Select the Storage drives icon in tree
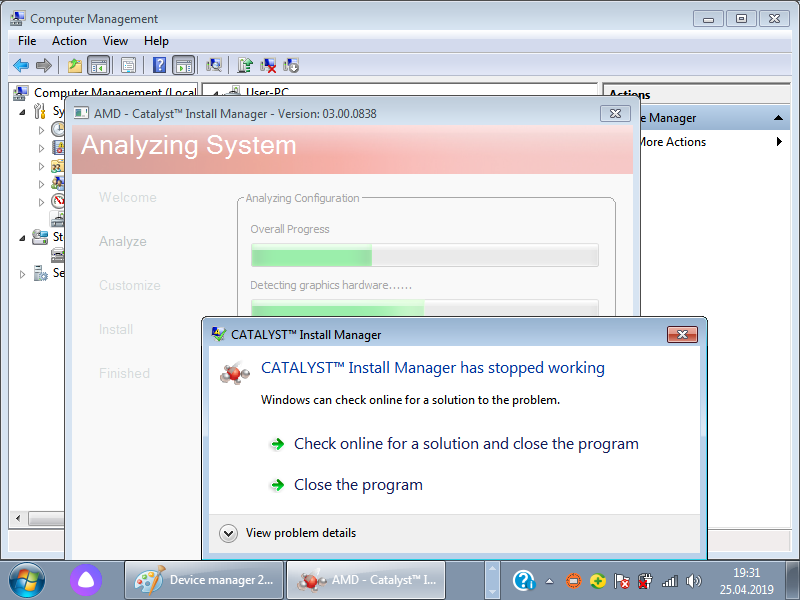Screen dimensions: 800x600 coord(40,237)
